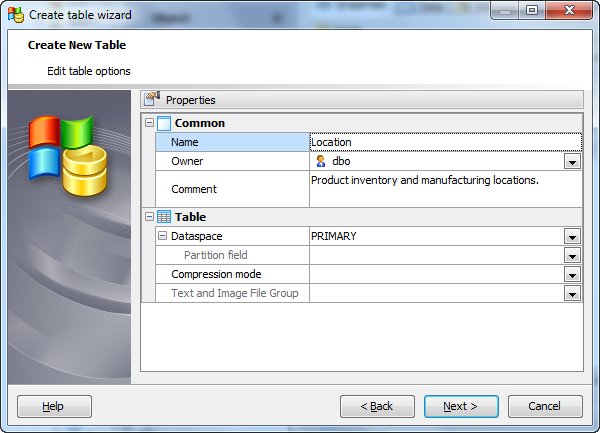Image resolution: width=600 pixels, height=433 pixels.
Task: Click the Table section grid icon
Action: click(x=164, y=217)
